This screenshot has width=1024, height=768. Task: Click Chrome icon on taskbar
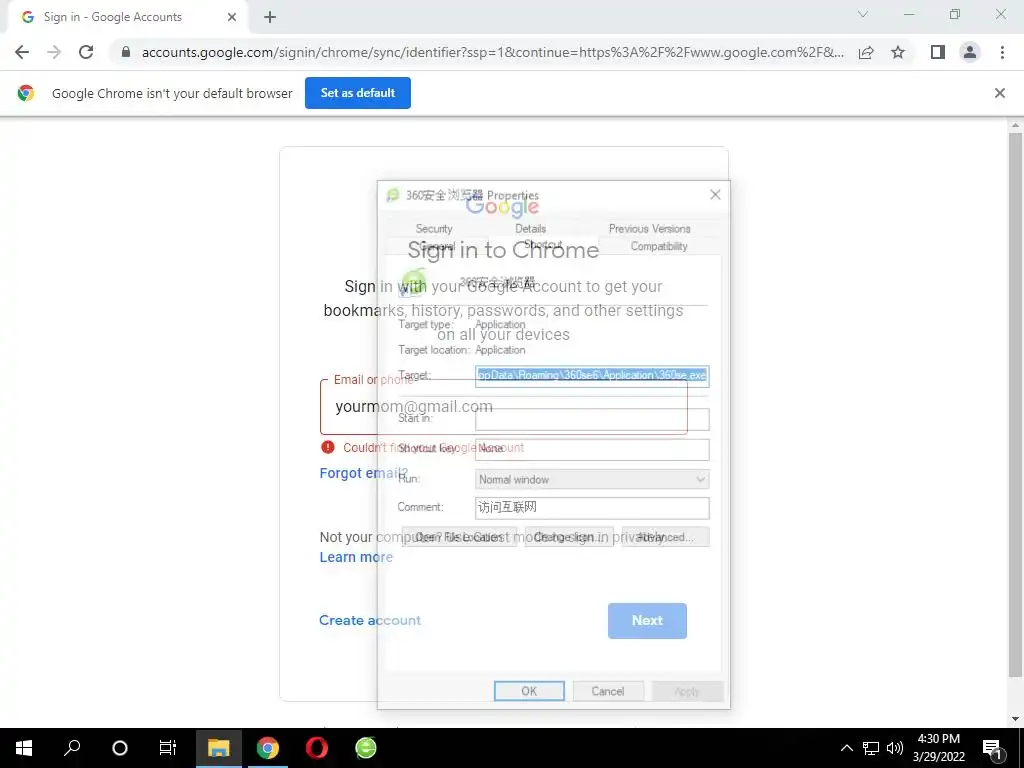[268, 748]
